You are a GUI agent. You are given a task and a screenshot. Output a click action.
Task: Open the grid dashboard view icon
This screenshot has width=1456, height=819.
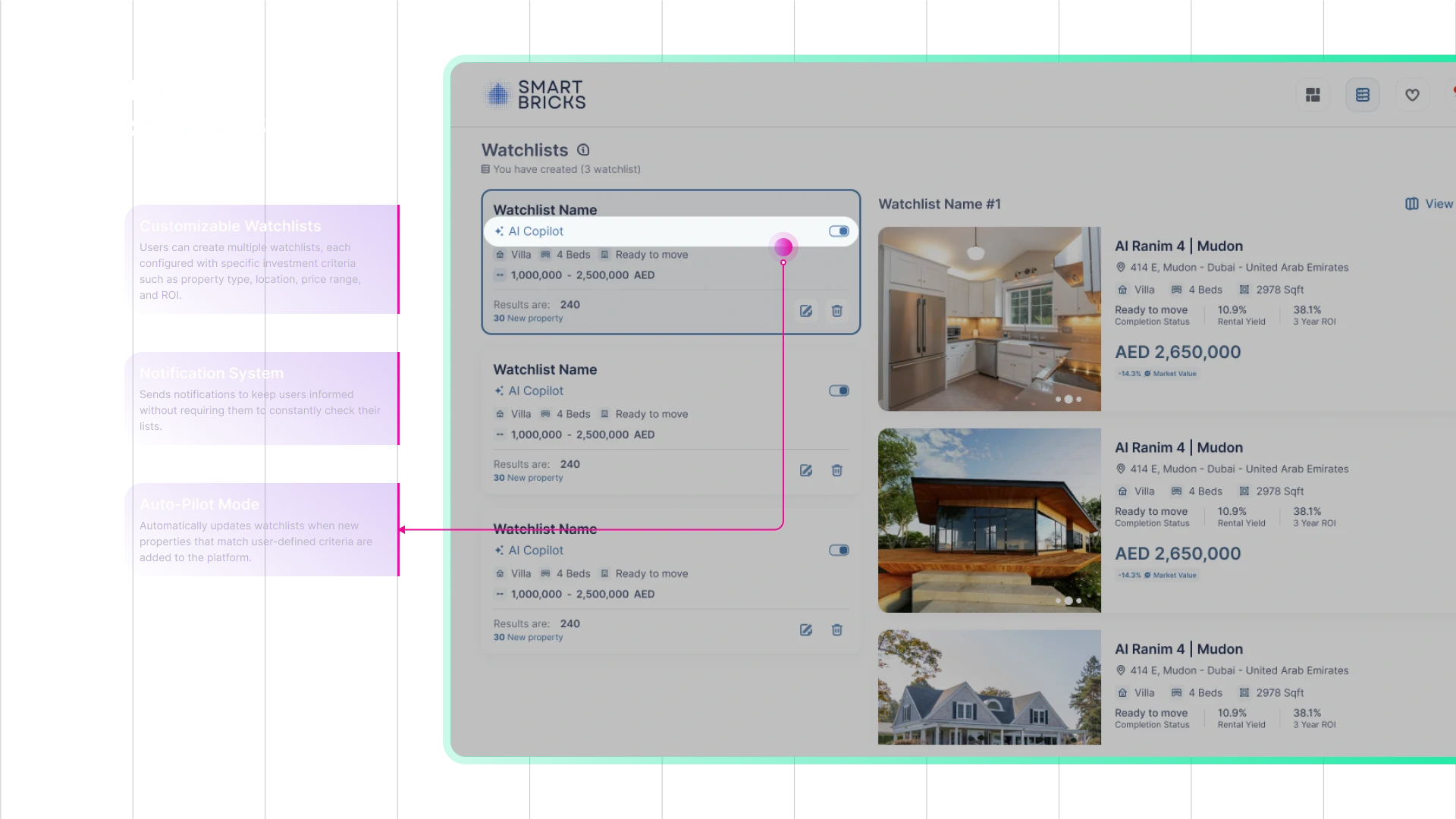click(x=1313, y=95)
